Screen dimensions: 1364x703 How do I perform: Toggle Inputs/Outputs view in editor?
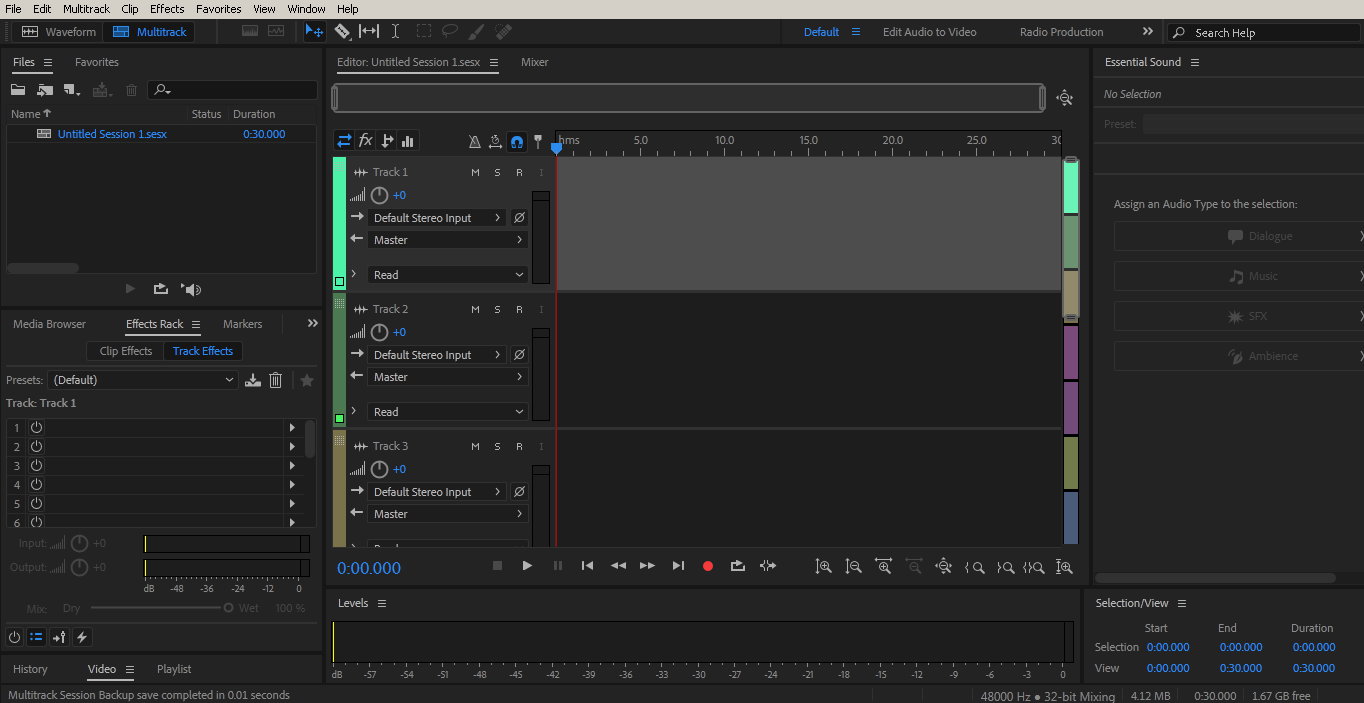coord(344,141)
